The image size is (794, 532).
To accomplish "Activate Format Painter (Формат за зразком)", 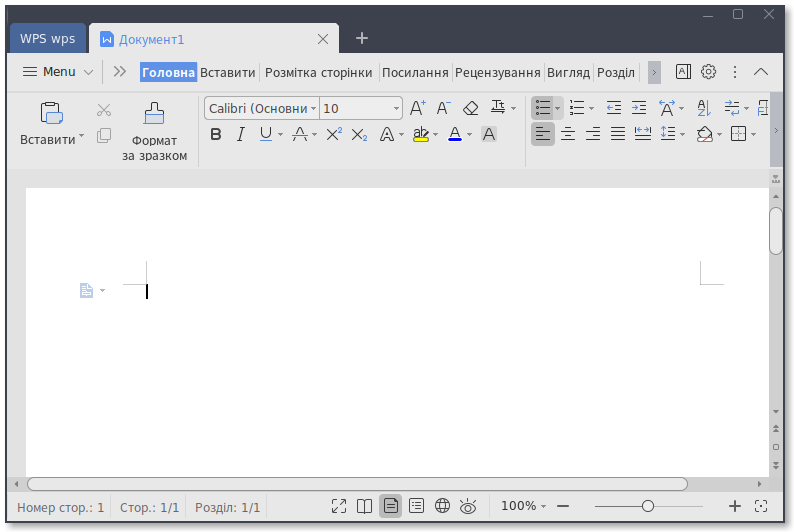I will point(154,132).
